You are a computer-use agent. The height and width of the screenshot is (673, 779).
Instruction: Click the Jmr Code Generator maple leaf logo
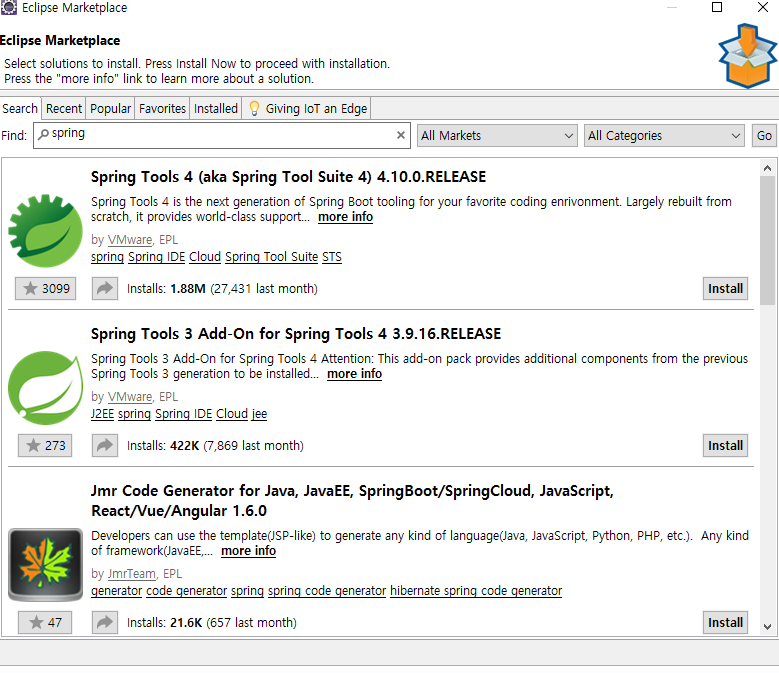[x=45, y=564]
